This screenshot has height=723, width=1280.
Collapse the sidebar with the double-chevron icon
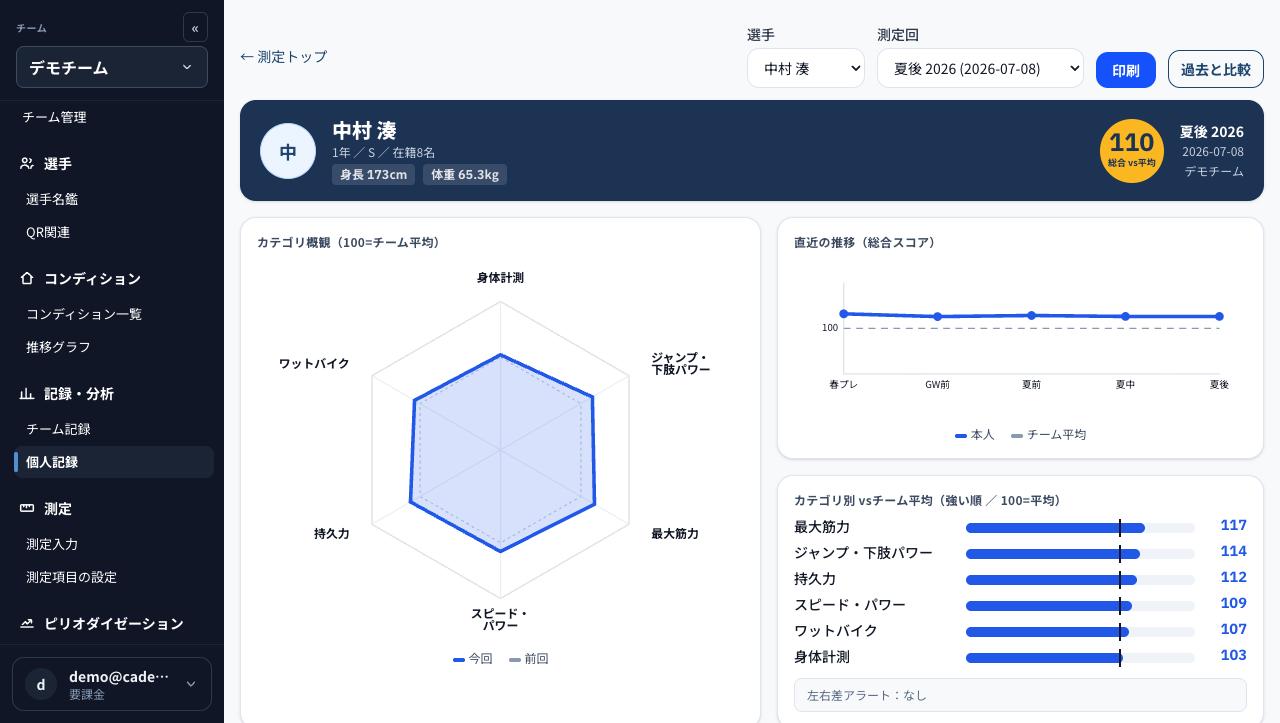195,28
